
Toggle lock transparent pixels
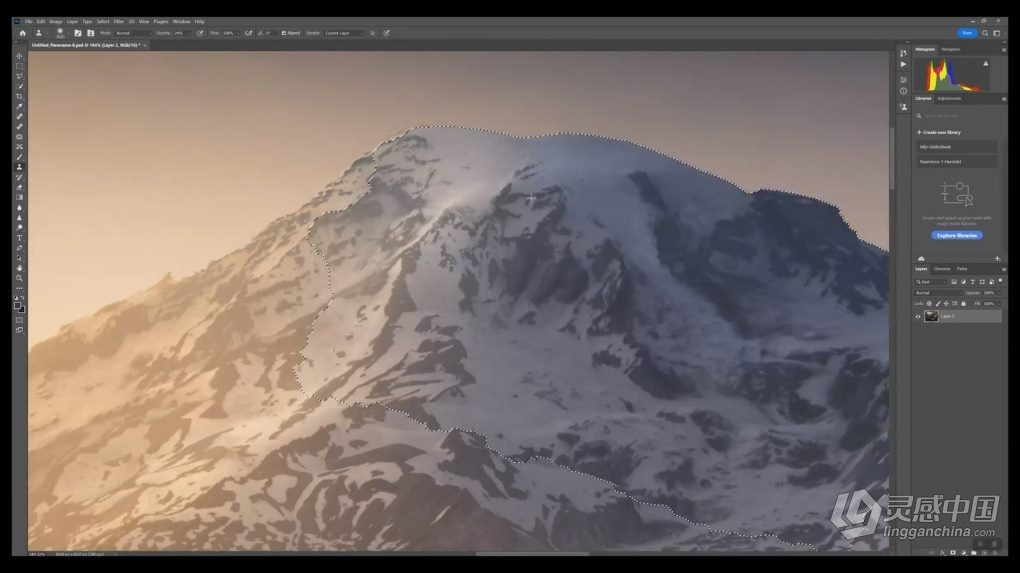click(929, 304)
